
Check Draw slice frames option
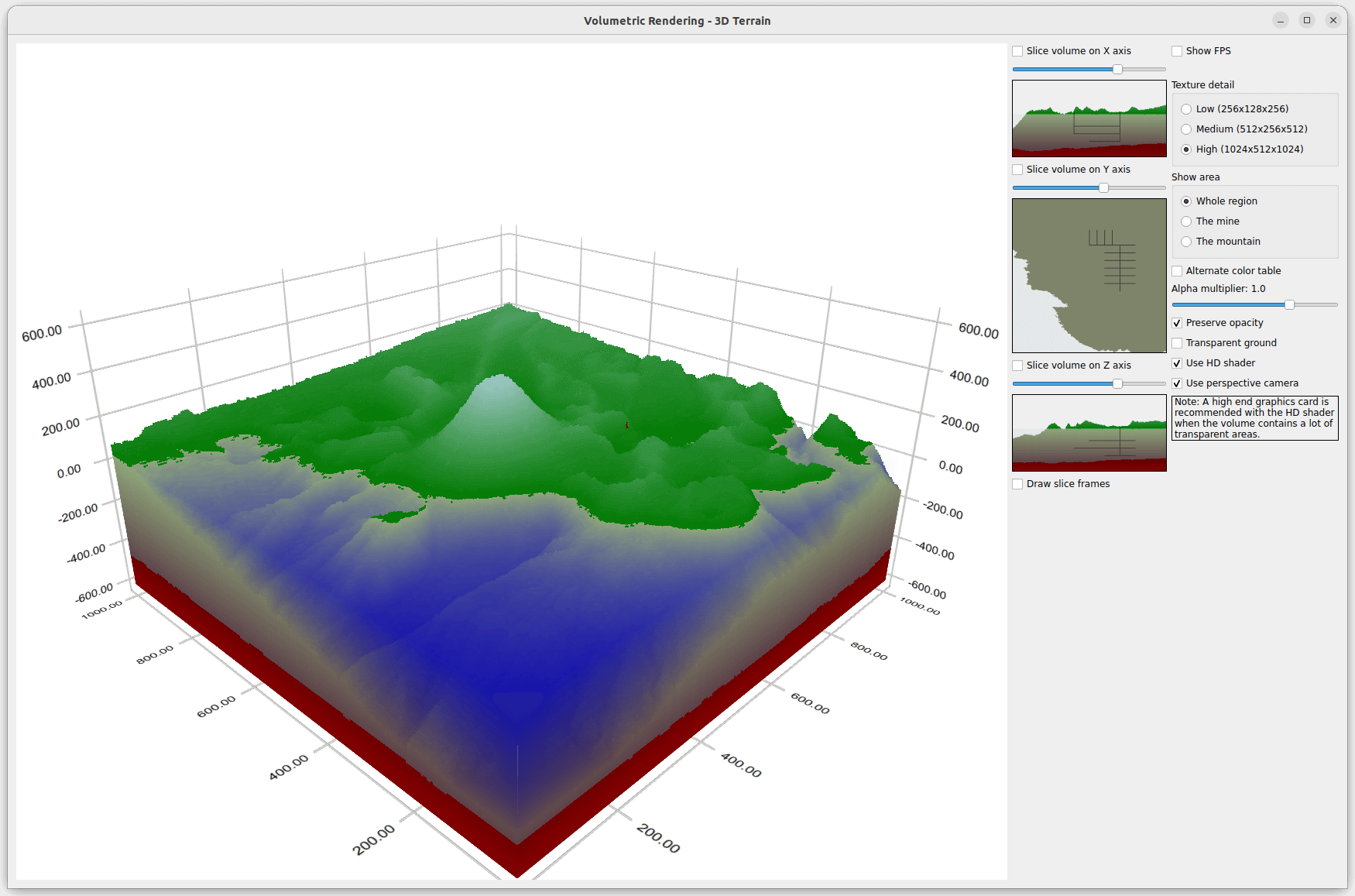pyautogui.click(x=1018, y=484)
